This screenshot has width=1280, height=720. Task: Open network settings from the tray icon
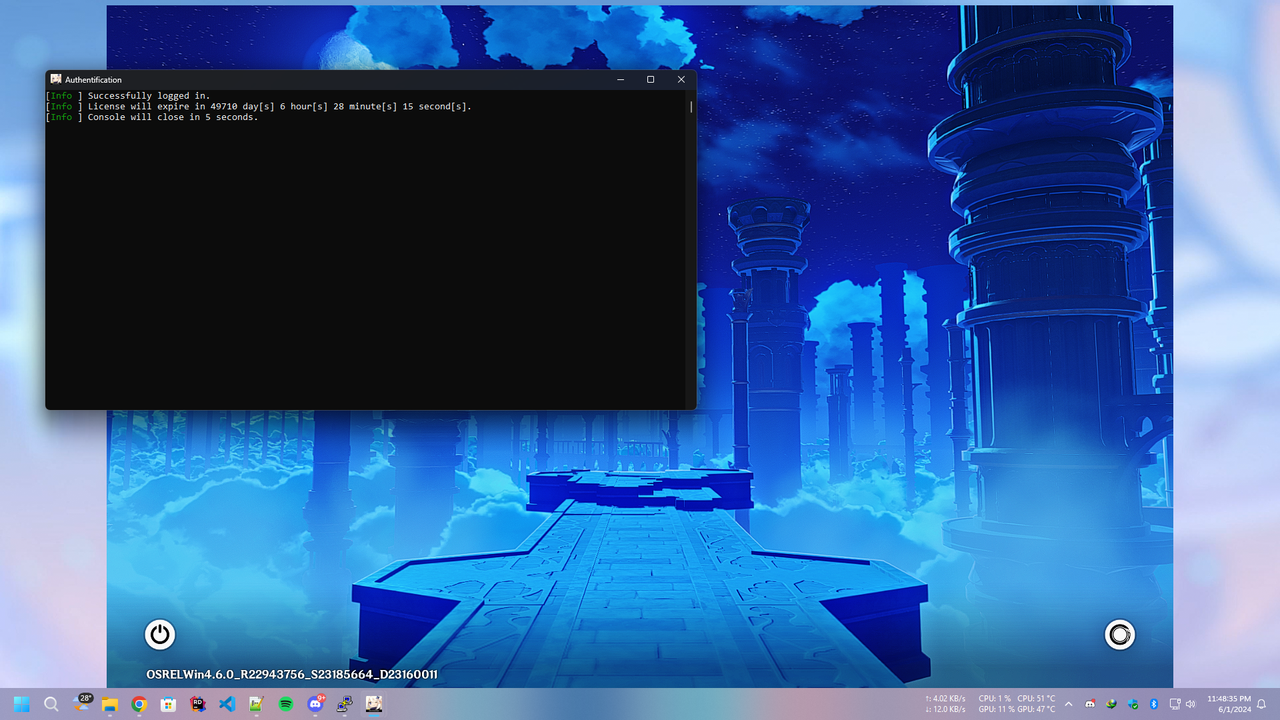pos(1175,704)
